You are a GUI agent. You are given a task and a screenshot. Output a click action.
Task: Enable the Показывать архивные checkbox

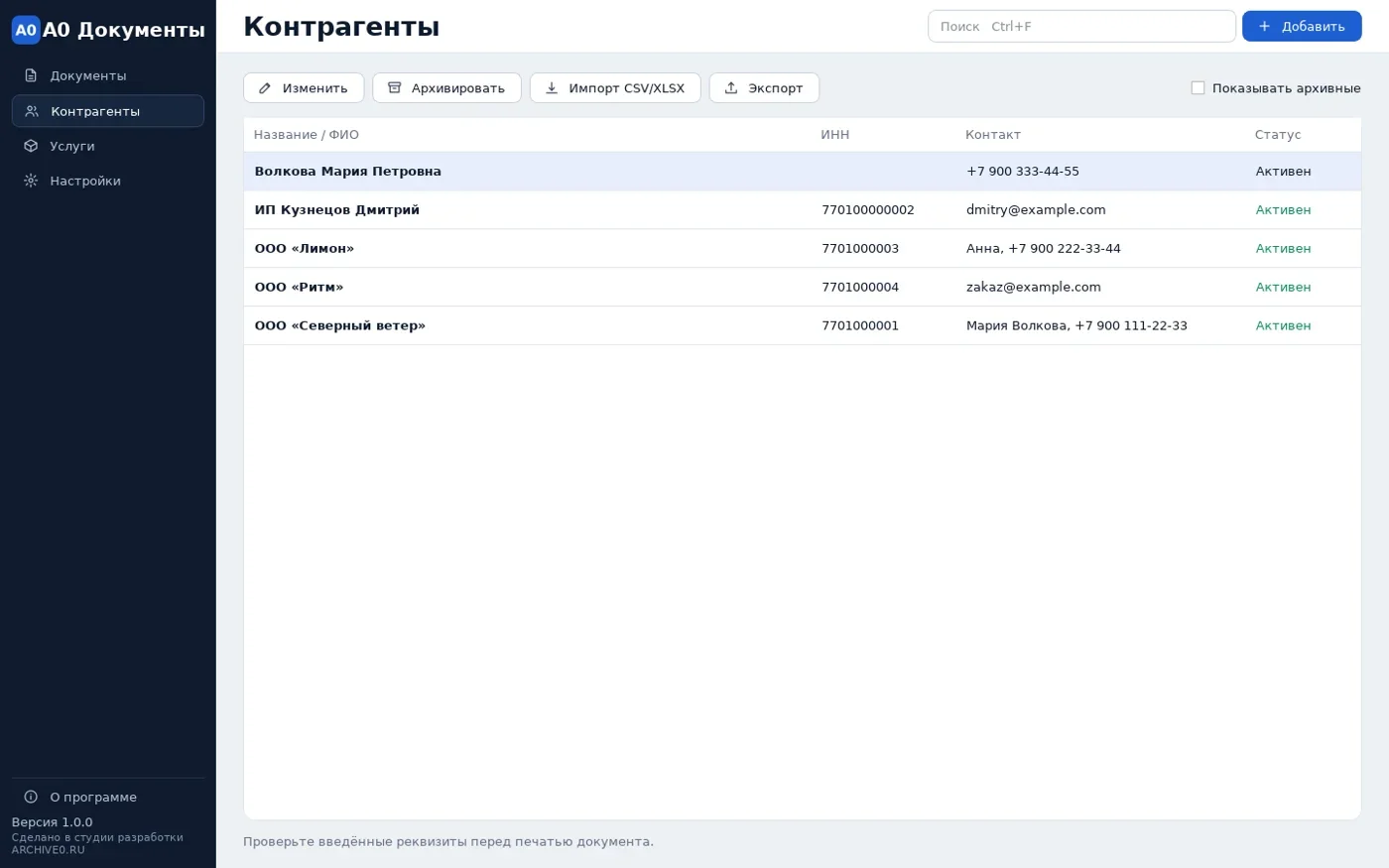tap(1198, 88)
